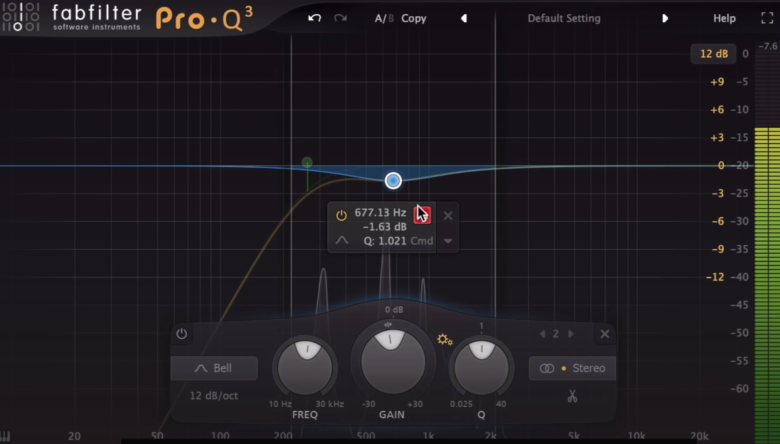This screenshot has width=780, height=444.
Task: Open the Help menu
Action: pyautogui.click(x=724, y=18)
